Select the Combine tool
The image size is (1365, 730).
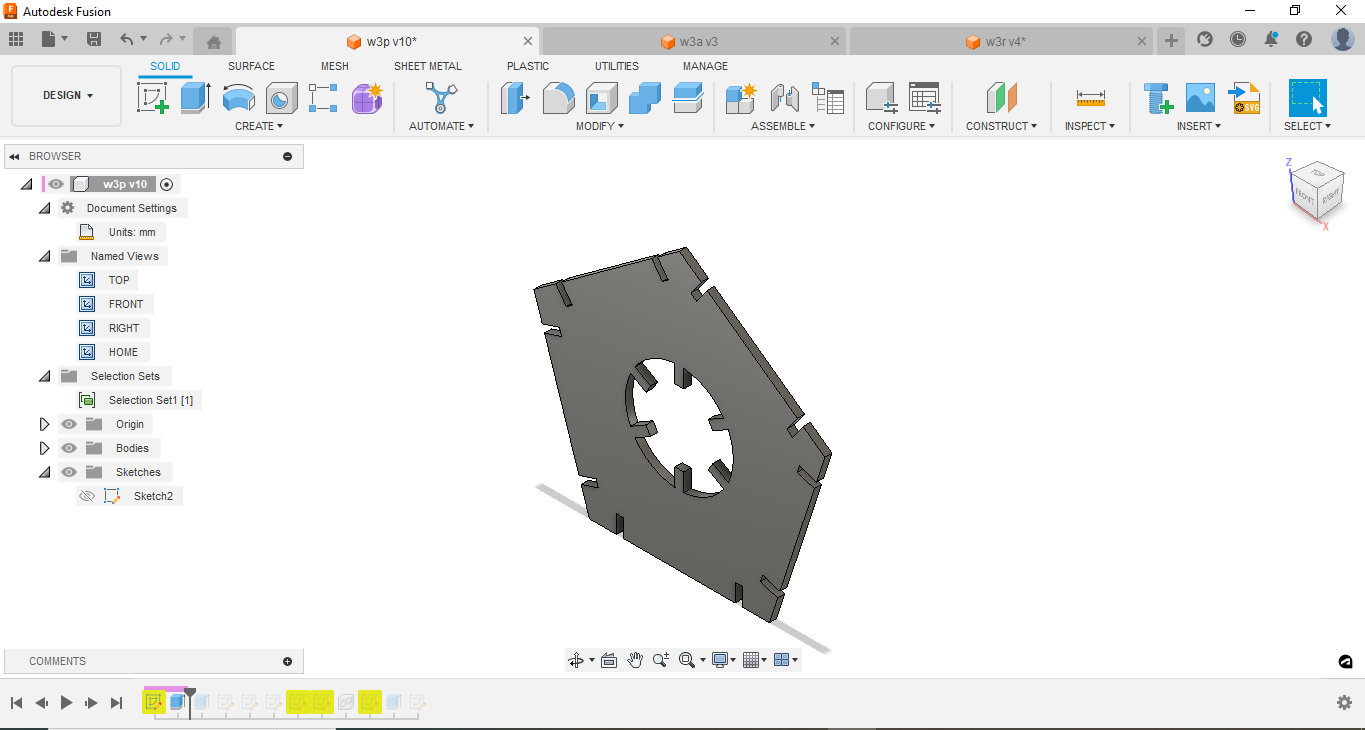[645, 98]
